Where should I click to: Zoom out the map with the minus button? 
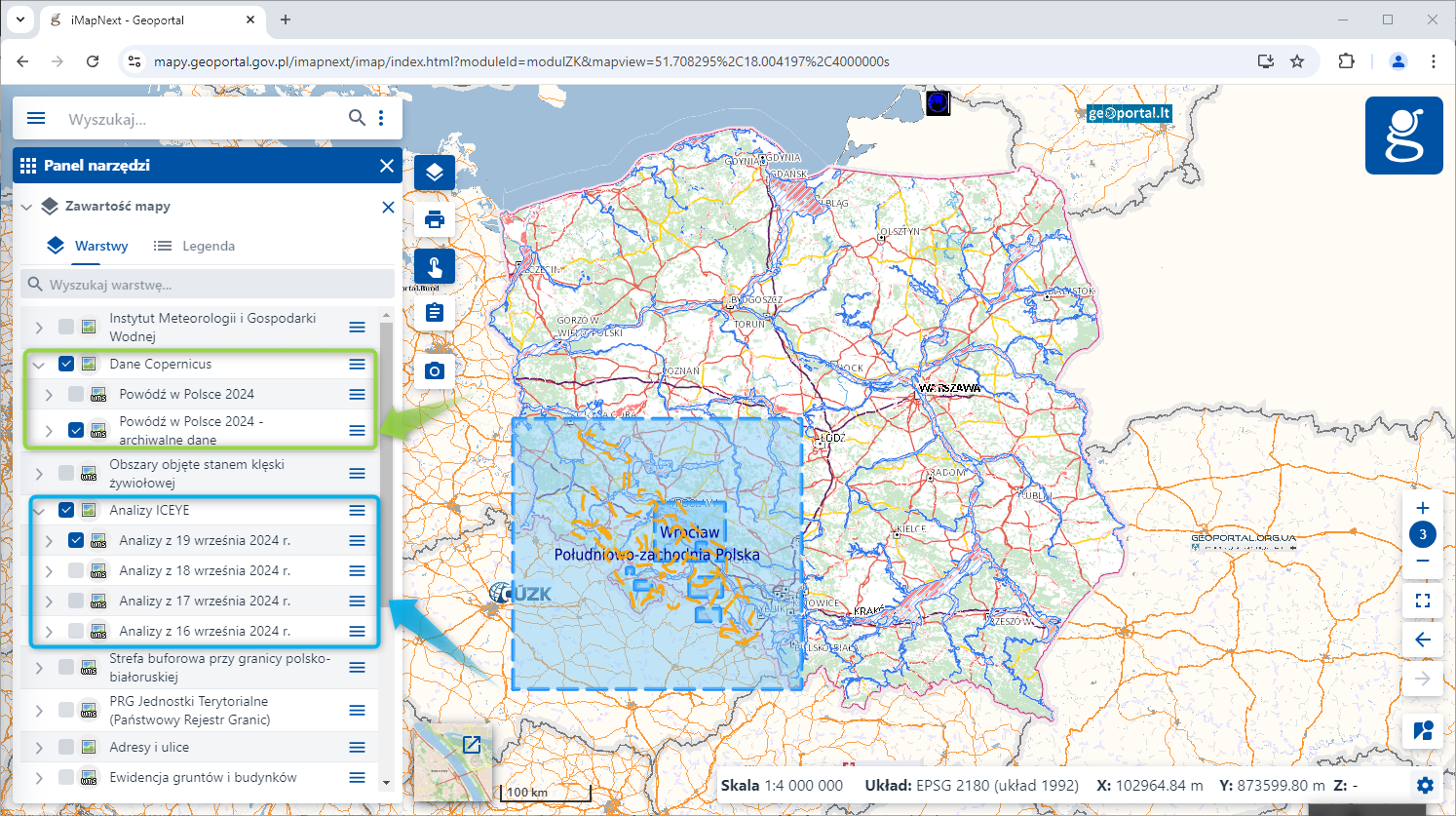1423,562
